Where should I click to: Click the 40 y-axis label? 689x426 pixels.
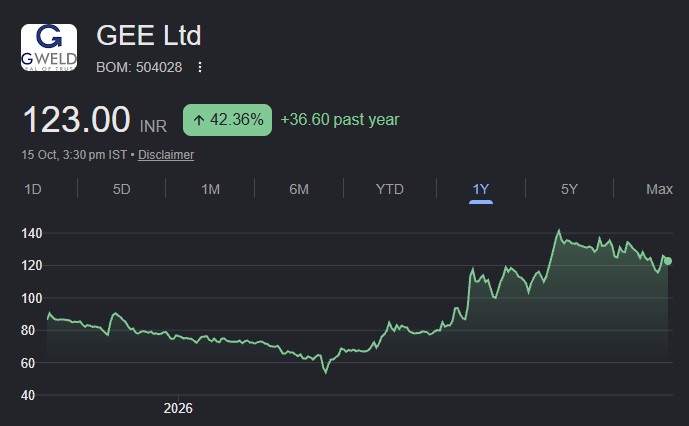click(28, 395)
